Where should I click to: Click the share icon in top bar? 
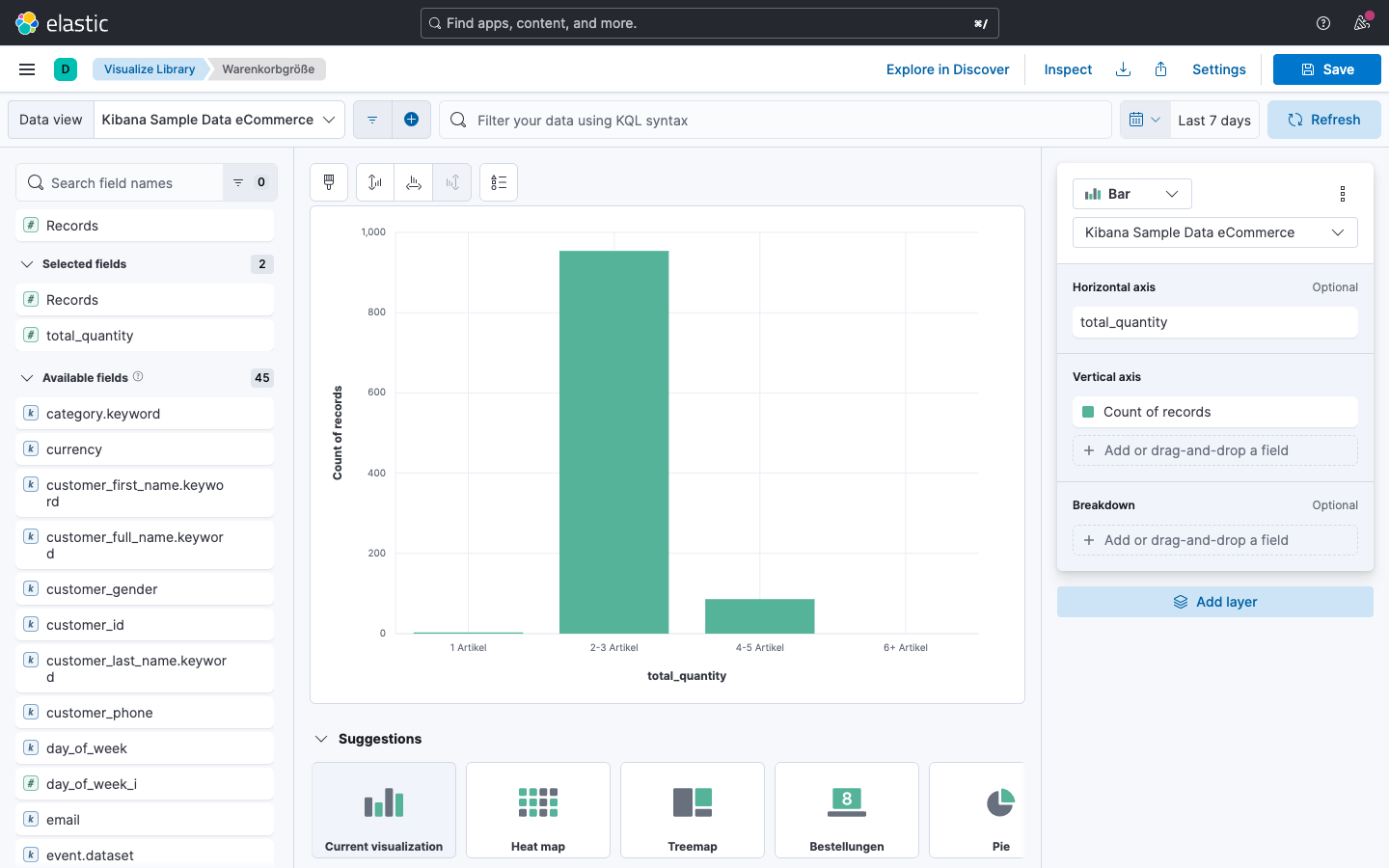click(x=1161, y=69)
